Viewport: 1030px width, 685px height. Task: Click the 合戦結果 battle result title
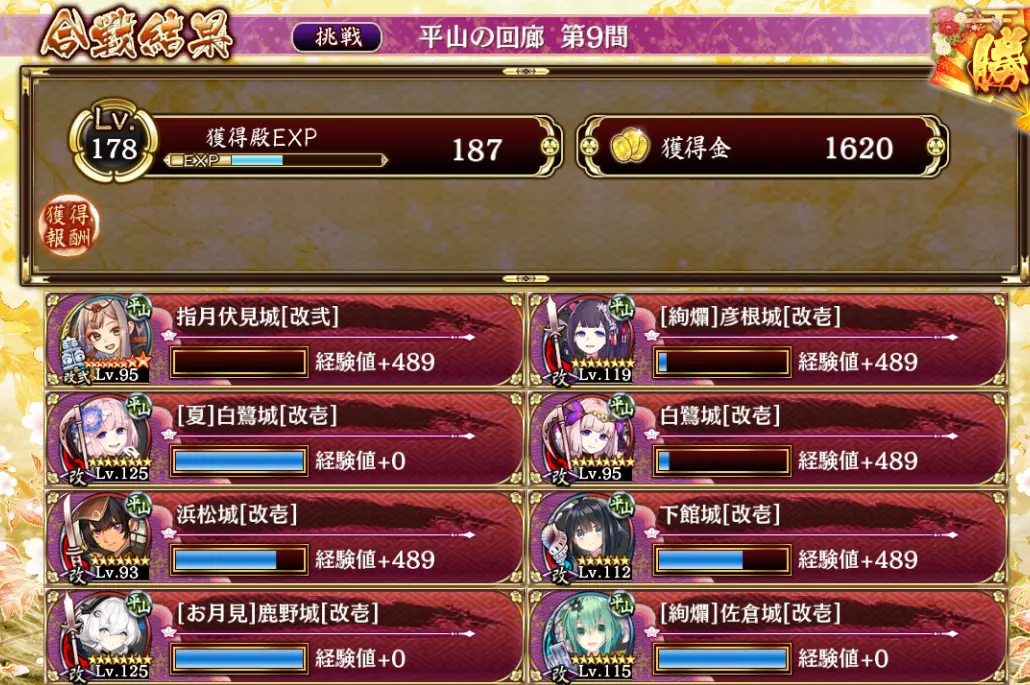137,35
